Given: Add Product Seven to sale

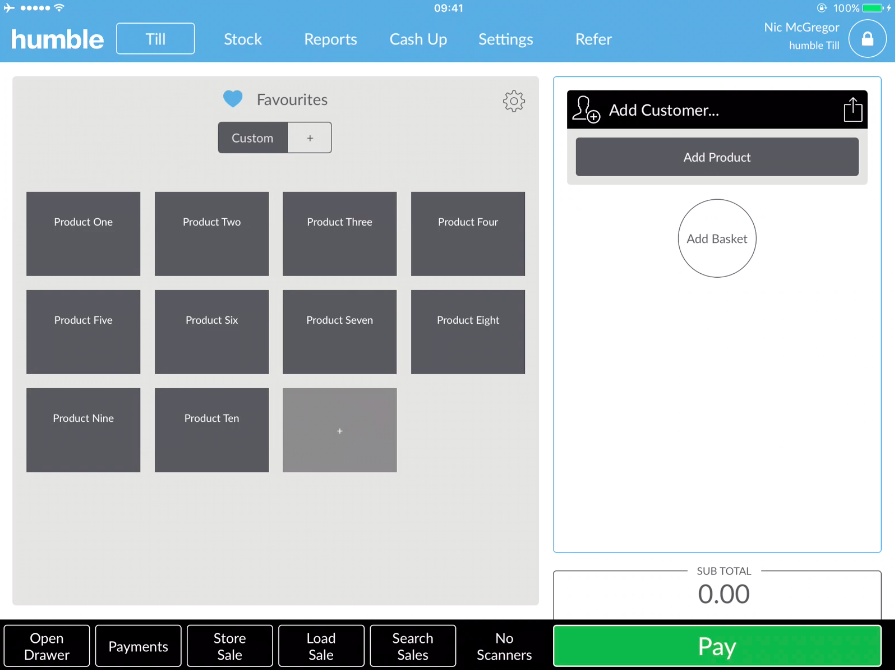Looking at the screenshot, I should pos(340,332).
